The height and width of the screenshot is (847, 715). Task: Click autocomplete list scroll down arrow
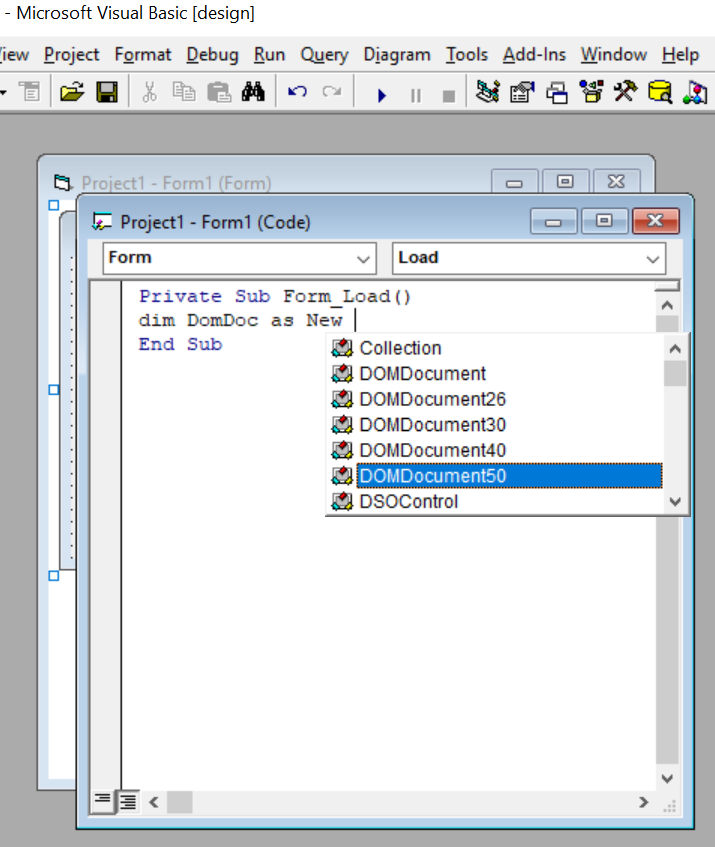coord(674,501)
